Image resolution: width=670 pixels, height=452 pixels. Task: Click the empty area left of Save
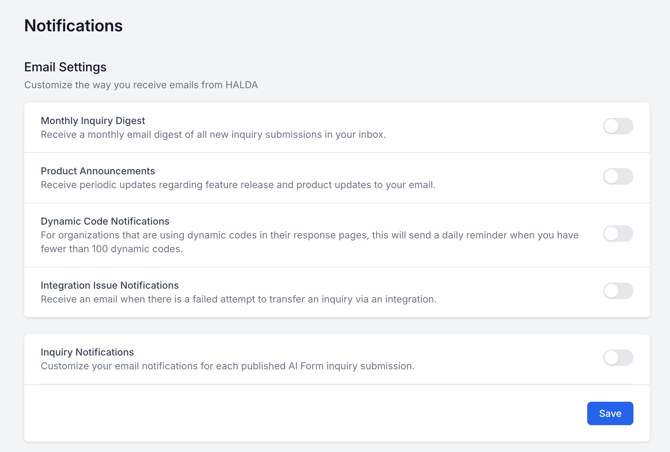click(300, 414)
